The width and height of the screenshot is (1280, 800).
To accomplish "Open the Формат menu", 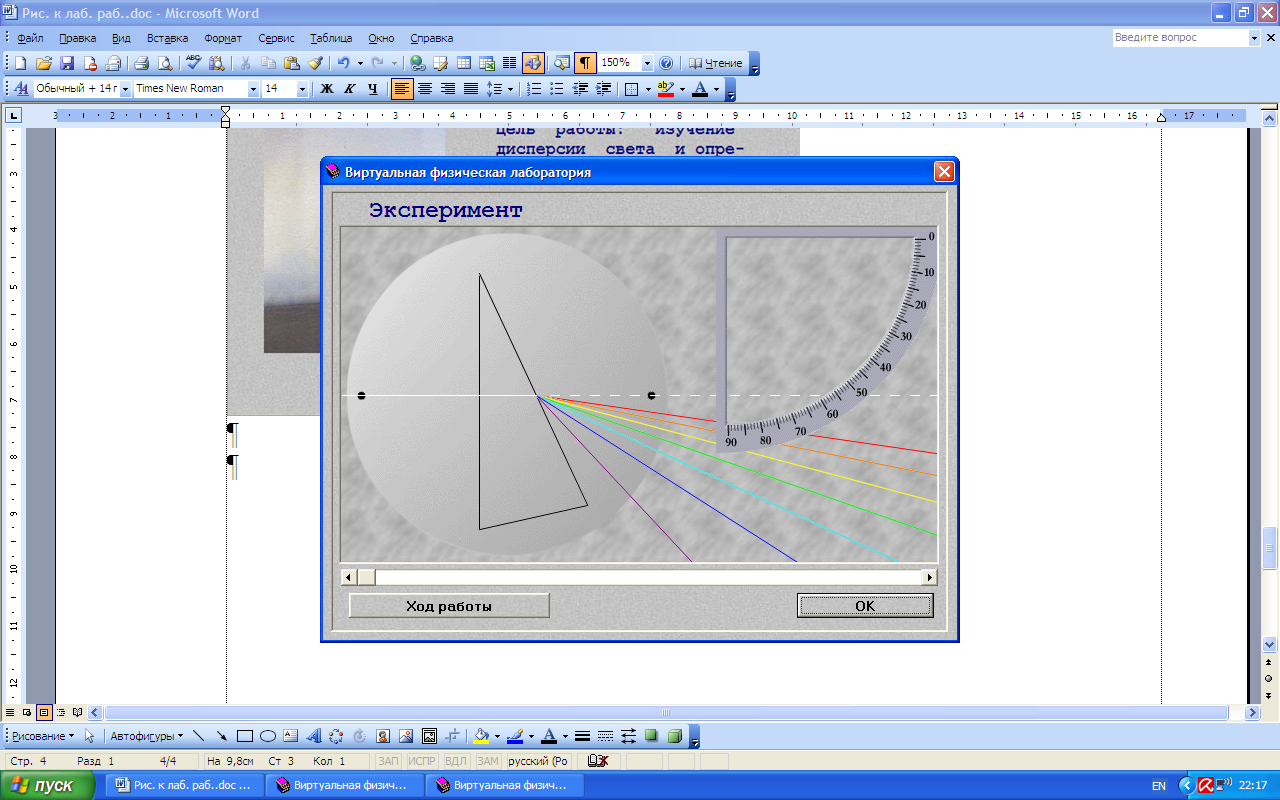I will point(223,38).
